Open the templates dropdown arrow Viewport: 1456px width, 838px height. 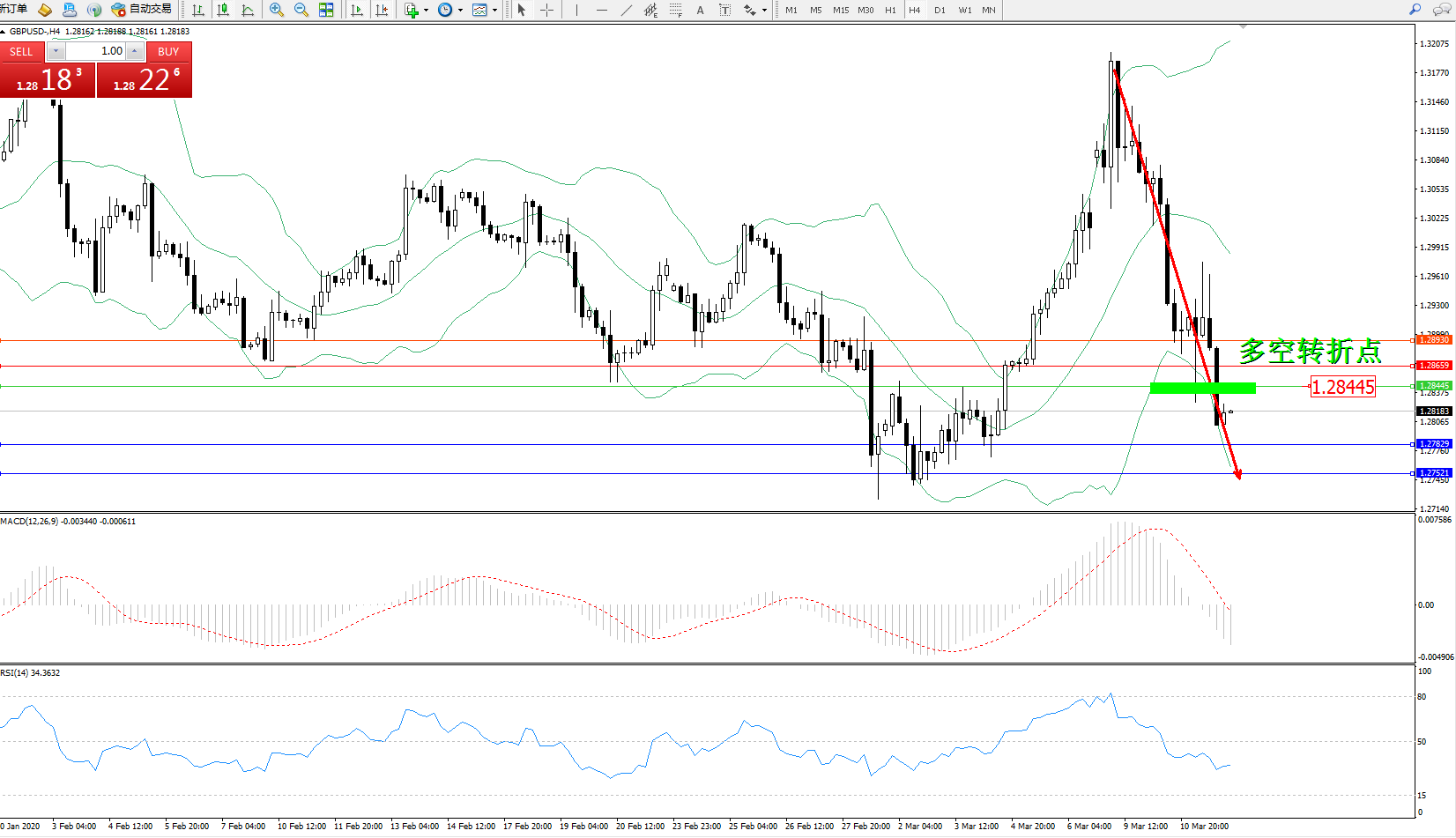[x=494, y=11]
